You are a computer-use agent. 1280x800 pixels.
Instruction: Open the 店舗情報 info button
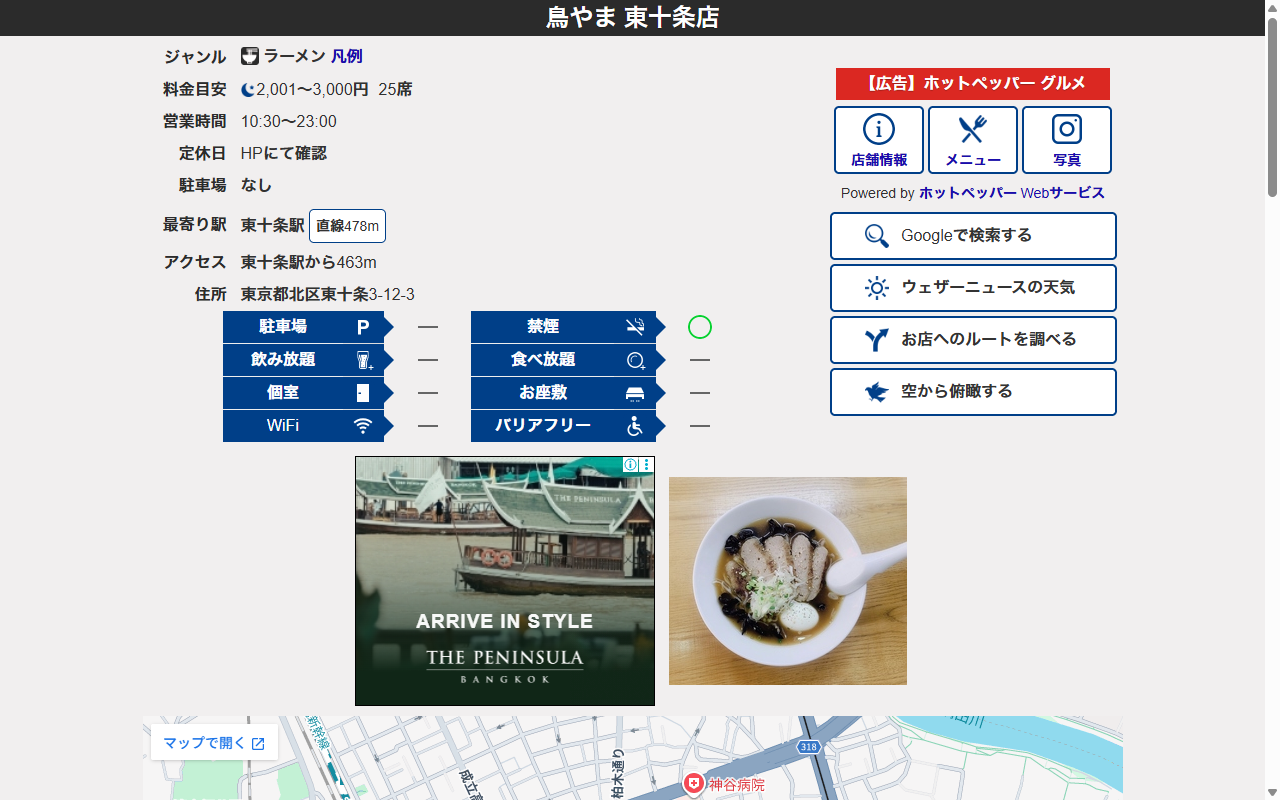tap(879, 140)
